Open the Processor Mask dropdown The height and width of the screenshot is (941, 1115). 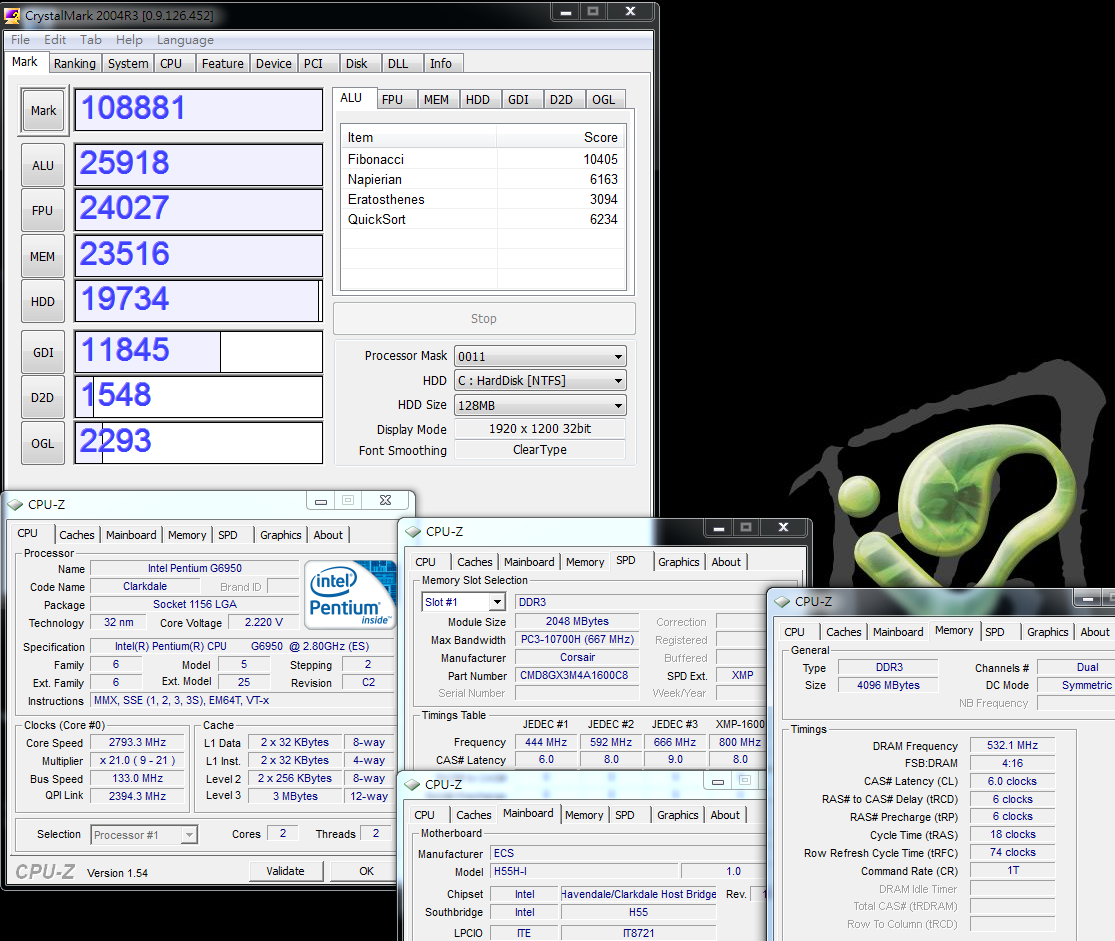(540, 356)
